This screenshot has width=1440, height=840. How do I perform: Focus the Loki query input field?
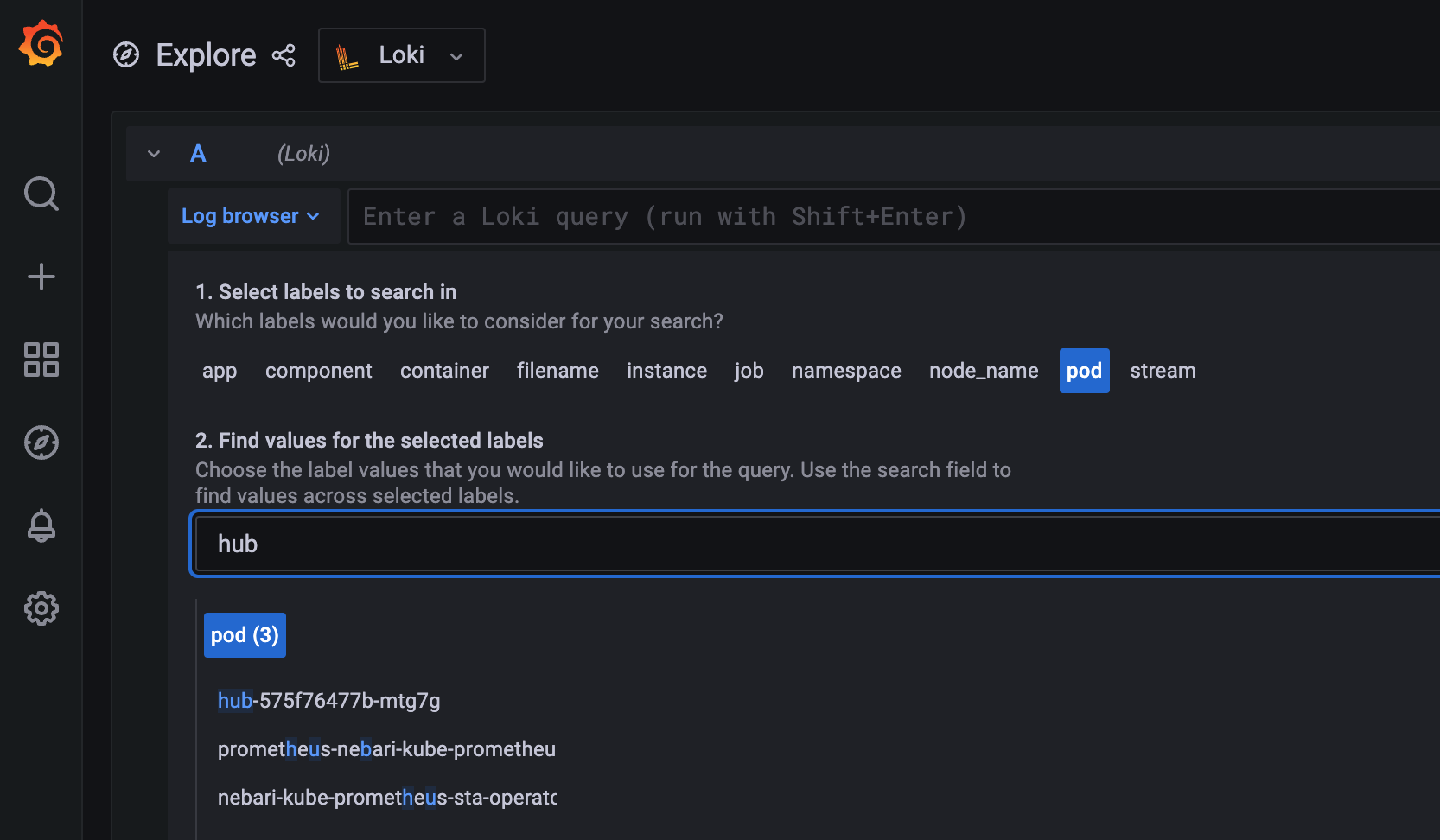point(894,216)
